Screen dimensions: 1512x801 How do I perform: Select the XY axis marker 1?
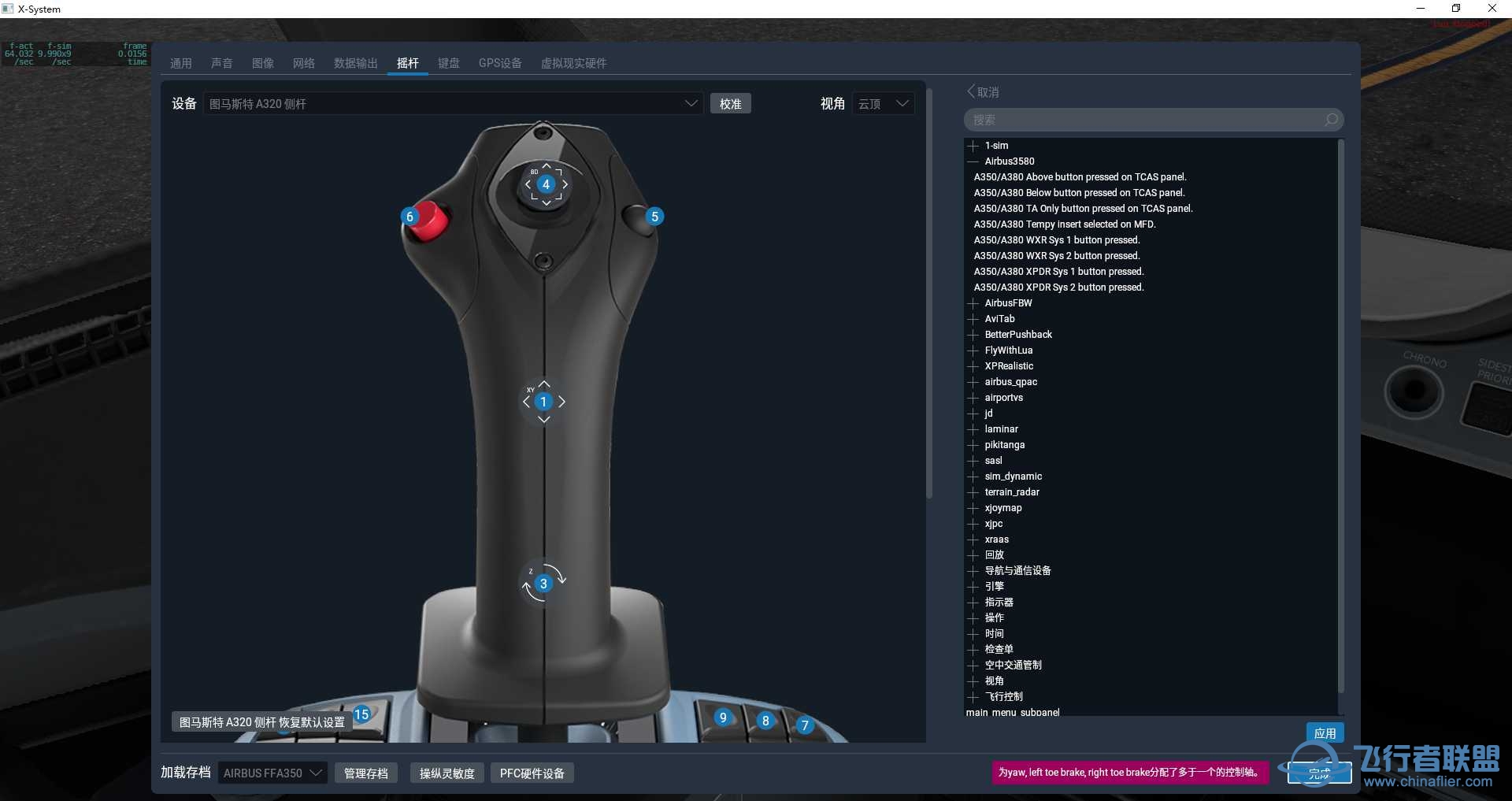pos(543,402)
